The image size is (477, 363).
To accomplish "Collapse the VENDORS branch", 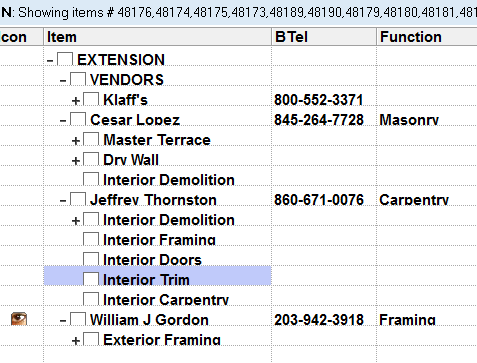I will tap(63, 81).
